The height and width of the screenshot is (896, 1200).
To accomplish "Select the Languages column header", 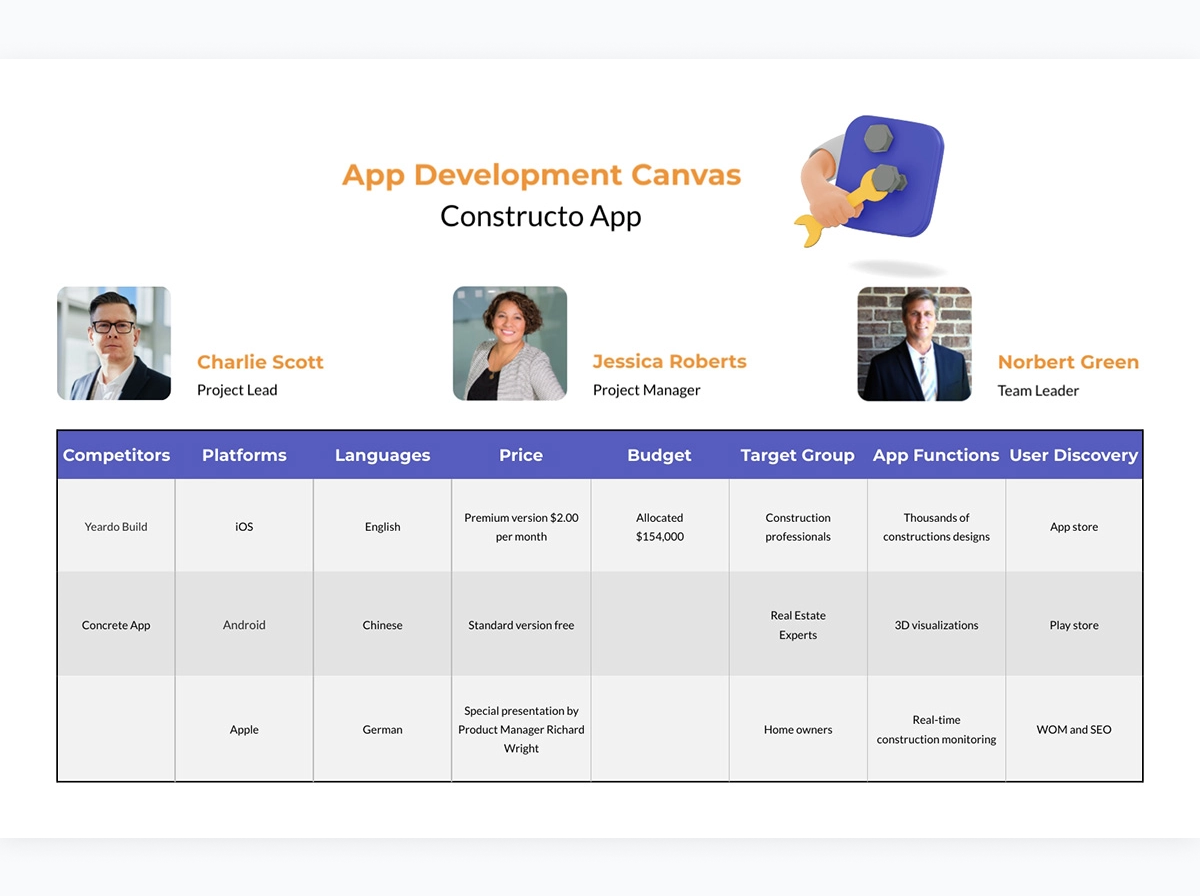I will click(382, 455).
